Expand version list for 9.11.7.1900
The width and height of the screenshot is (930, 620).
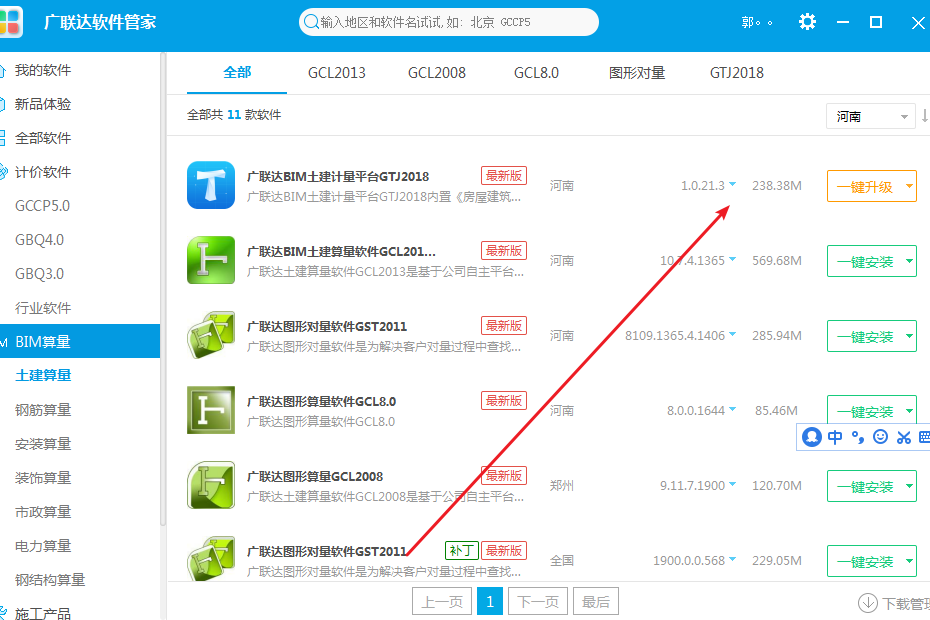coord(732,485)
